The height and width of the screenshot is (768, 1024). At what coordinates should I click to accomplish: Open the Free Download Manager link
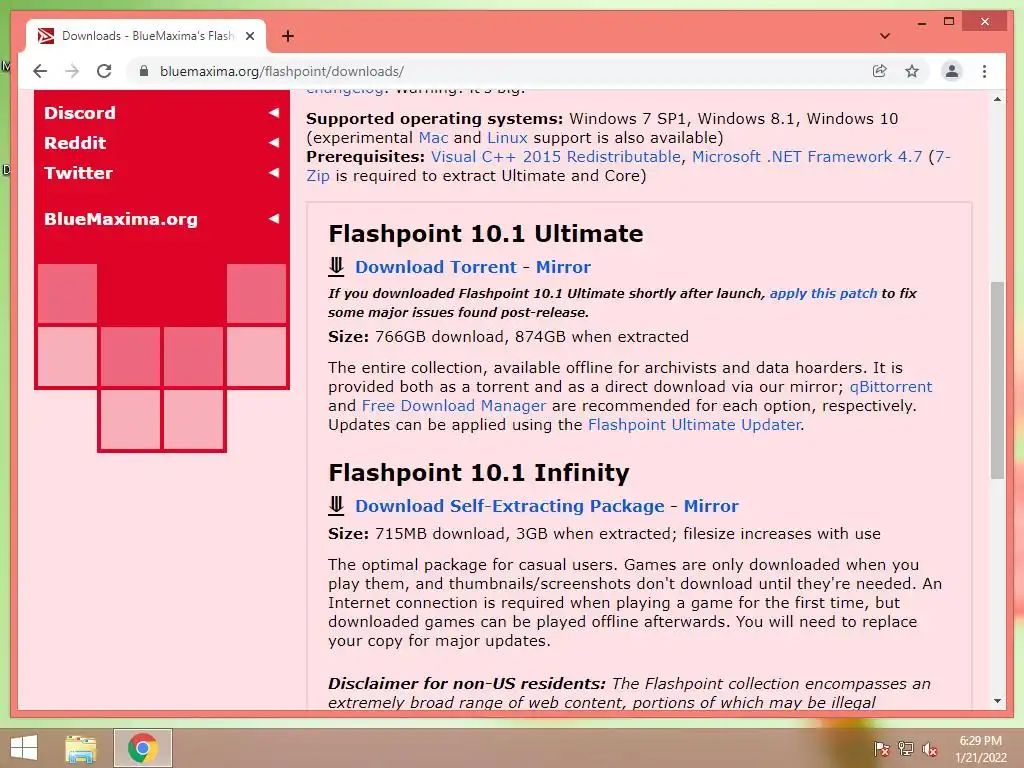click(x=454, y=406)
